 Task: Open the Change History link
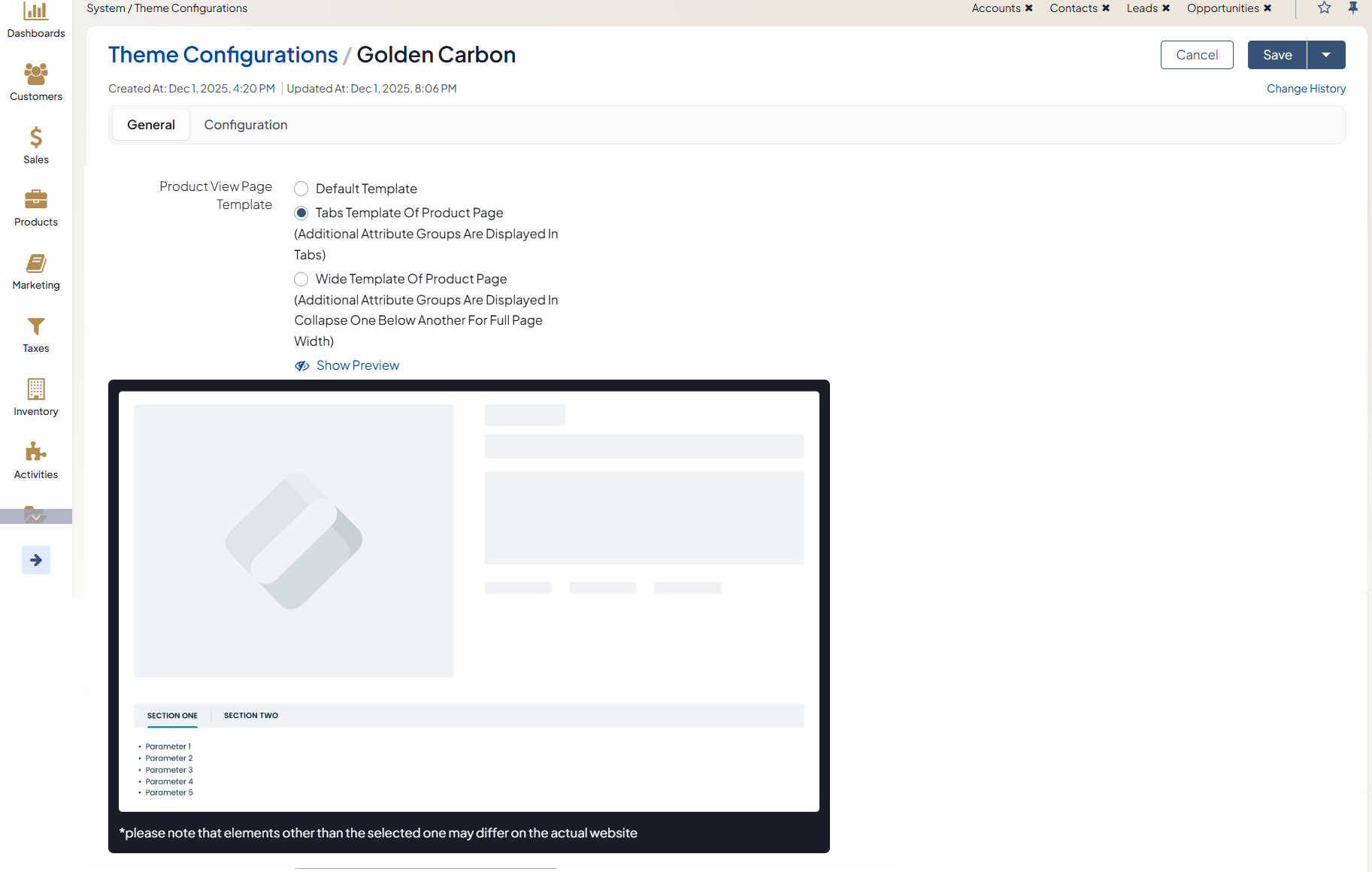[x=1306, y=89]
